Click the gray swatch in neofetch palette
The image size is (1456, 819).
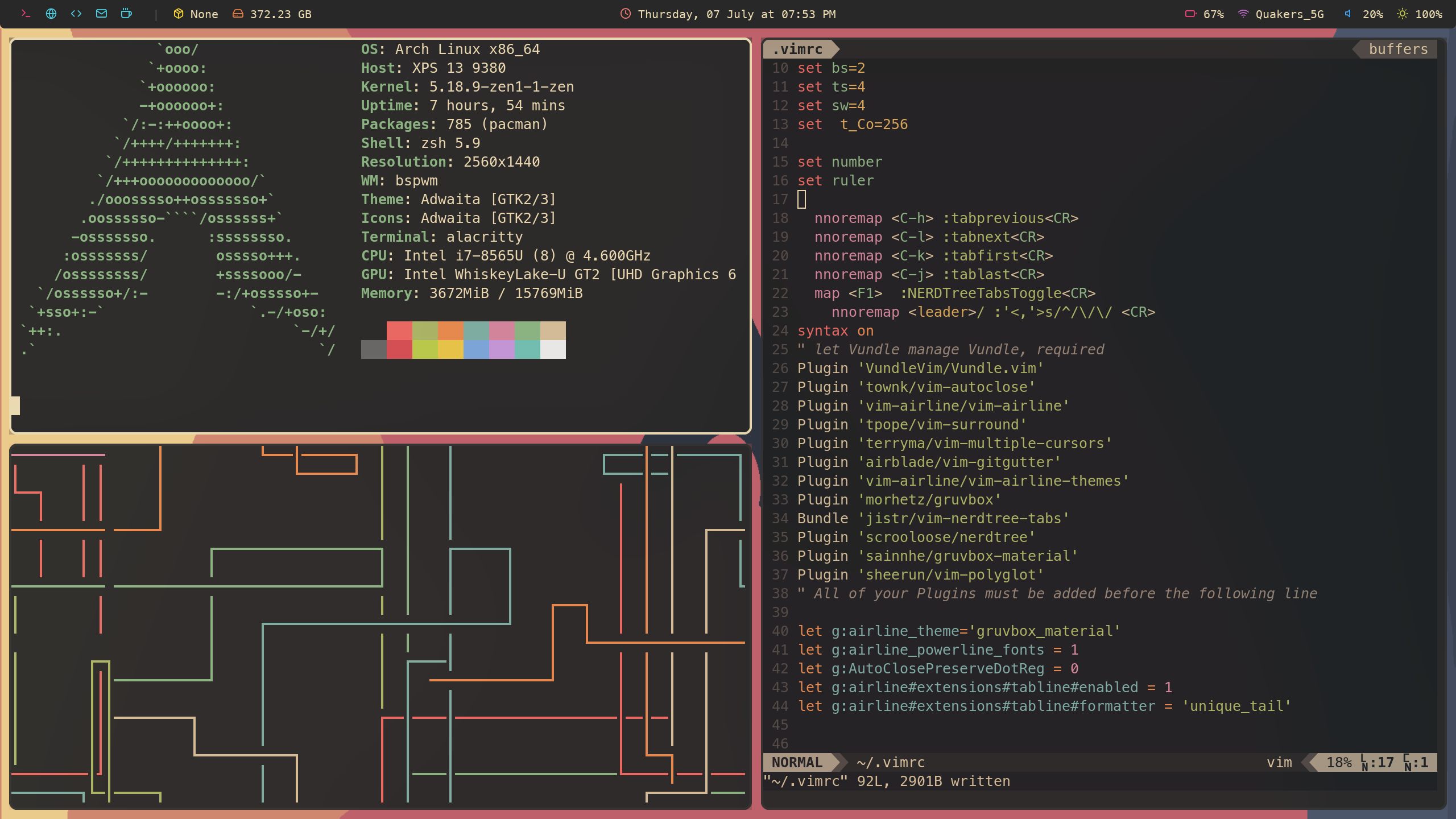374,349
